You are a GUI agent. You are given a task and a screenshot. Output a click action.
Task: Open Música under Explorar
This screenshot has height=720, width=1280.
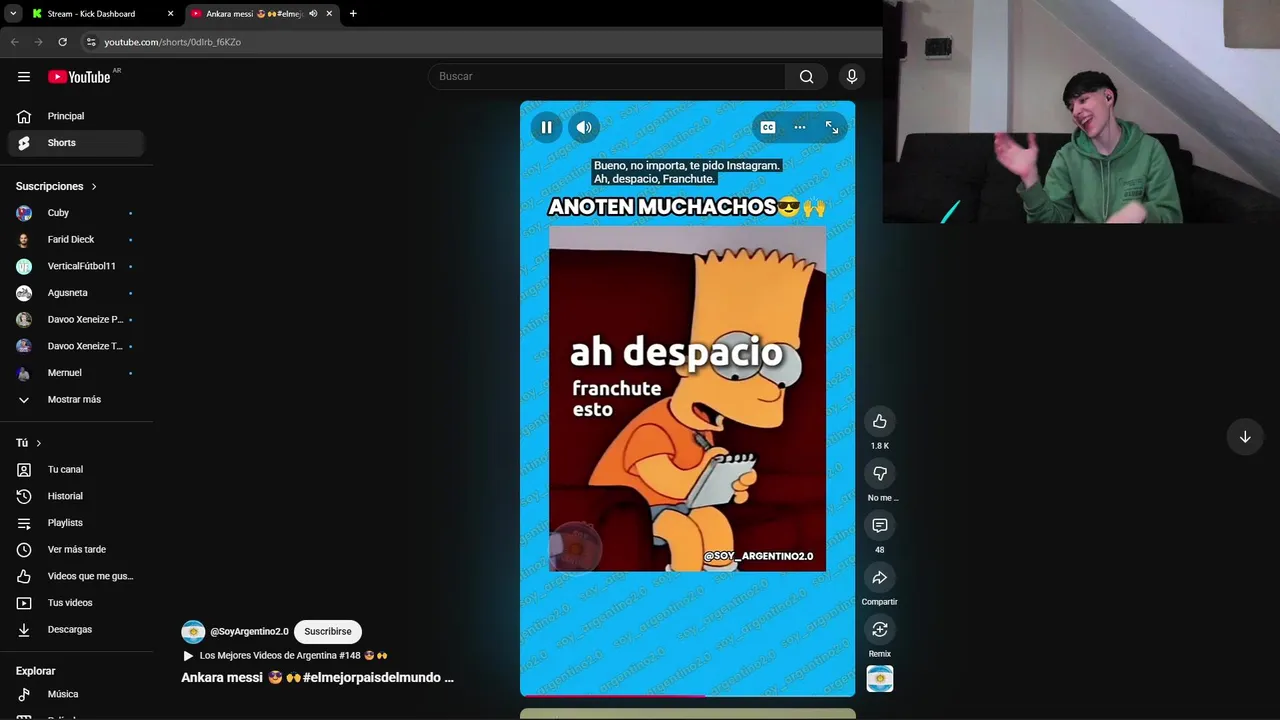coord(77,694)
